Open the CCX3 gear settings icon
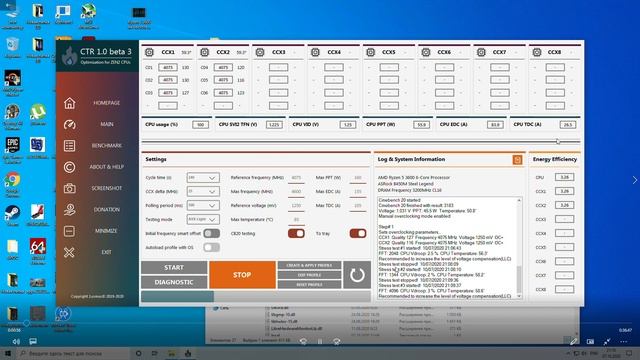 260,52
